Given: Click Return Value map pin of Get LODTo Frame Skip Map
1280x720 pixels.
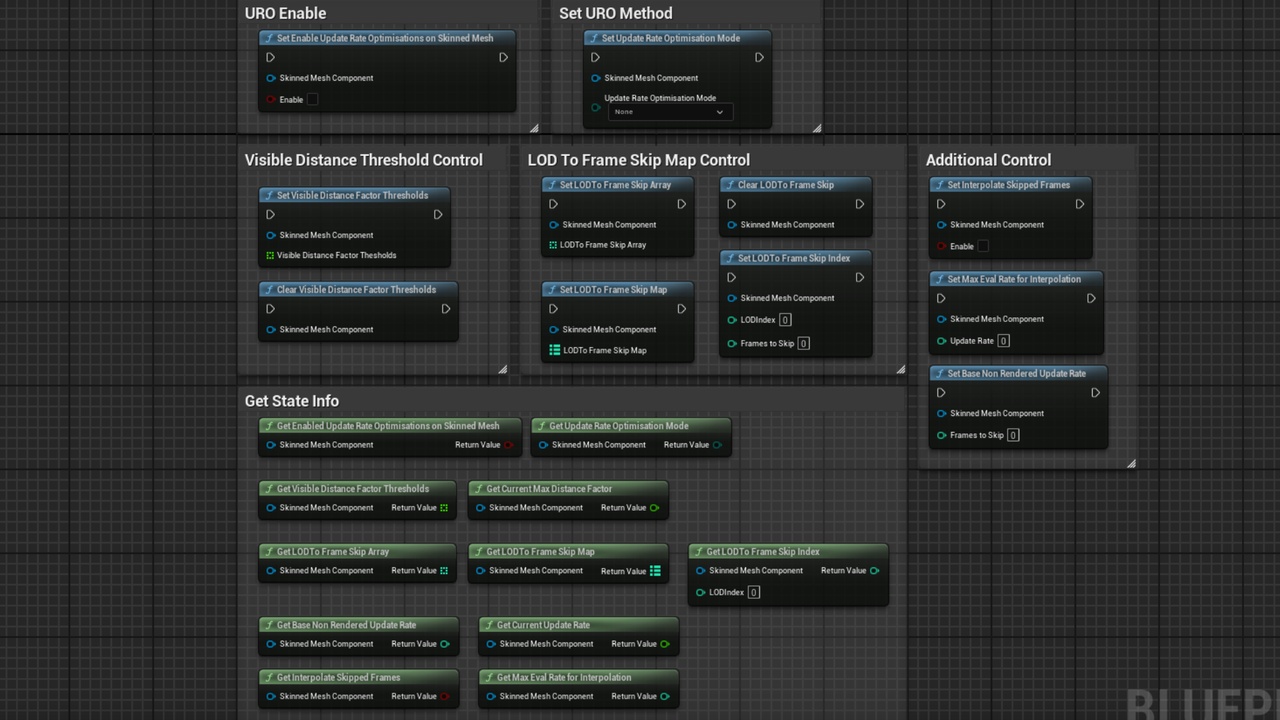Looking at the screenshot, I should click(x=655, y=571).
